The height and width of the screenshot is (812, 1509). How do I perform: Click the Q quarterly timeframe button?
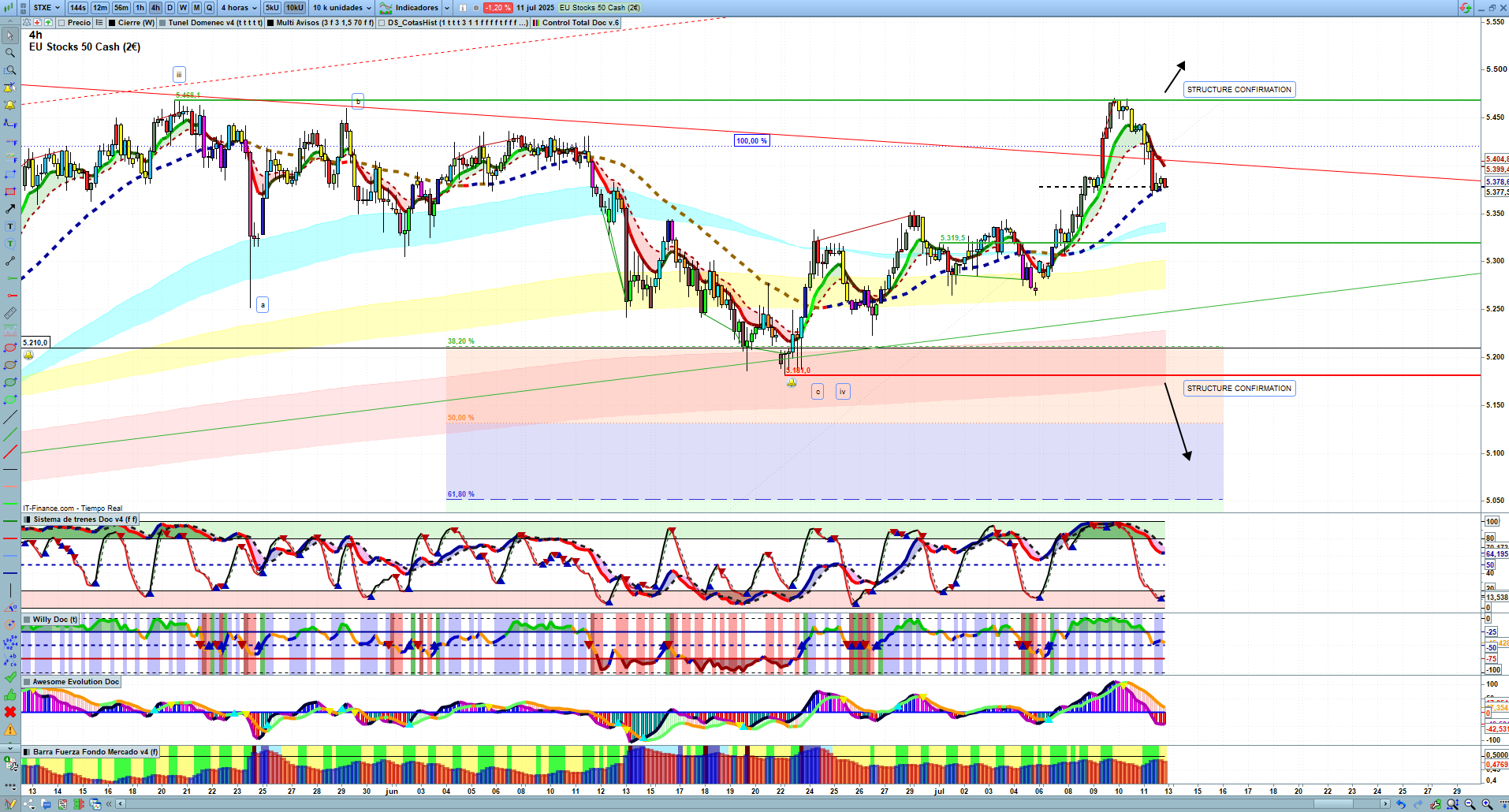[209, 8]
